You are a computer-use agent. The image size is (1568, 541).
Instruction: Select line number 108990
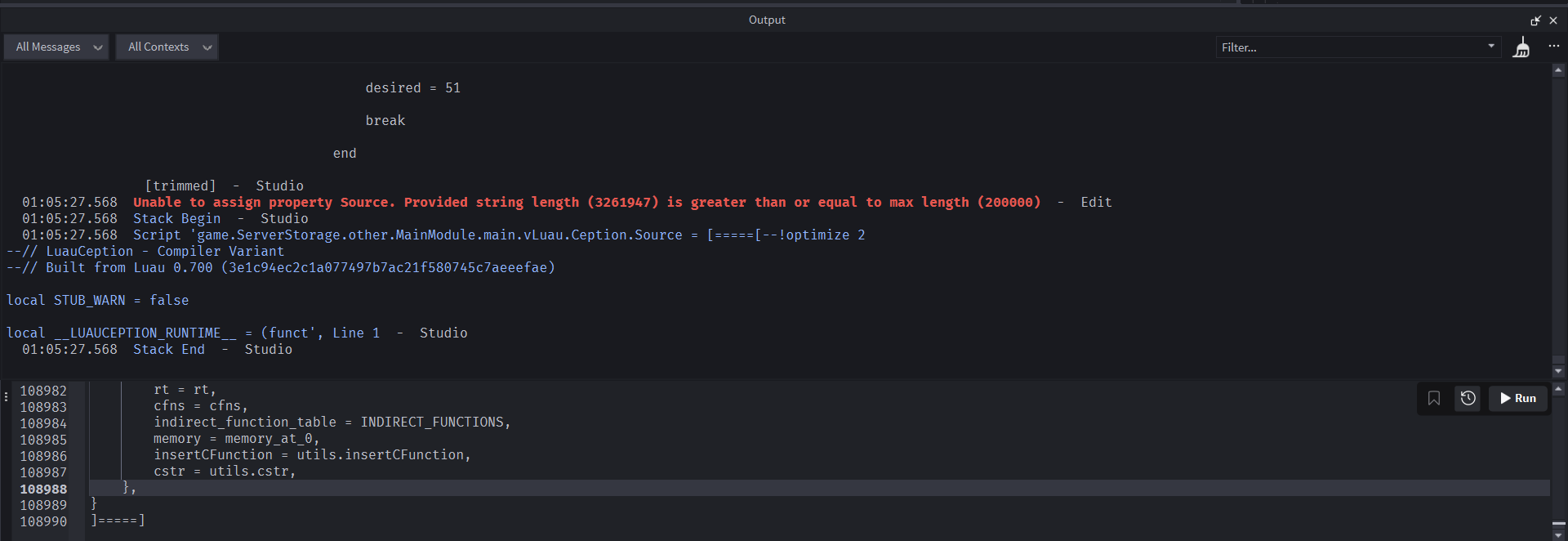pos(43,521)
